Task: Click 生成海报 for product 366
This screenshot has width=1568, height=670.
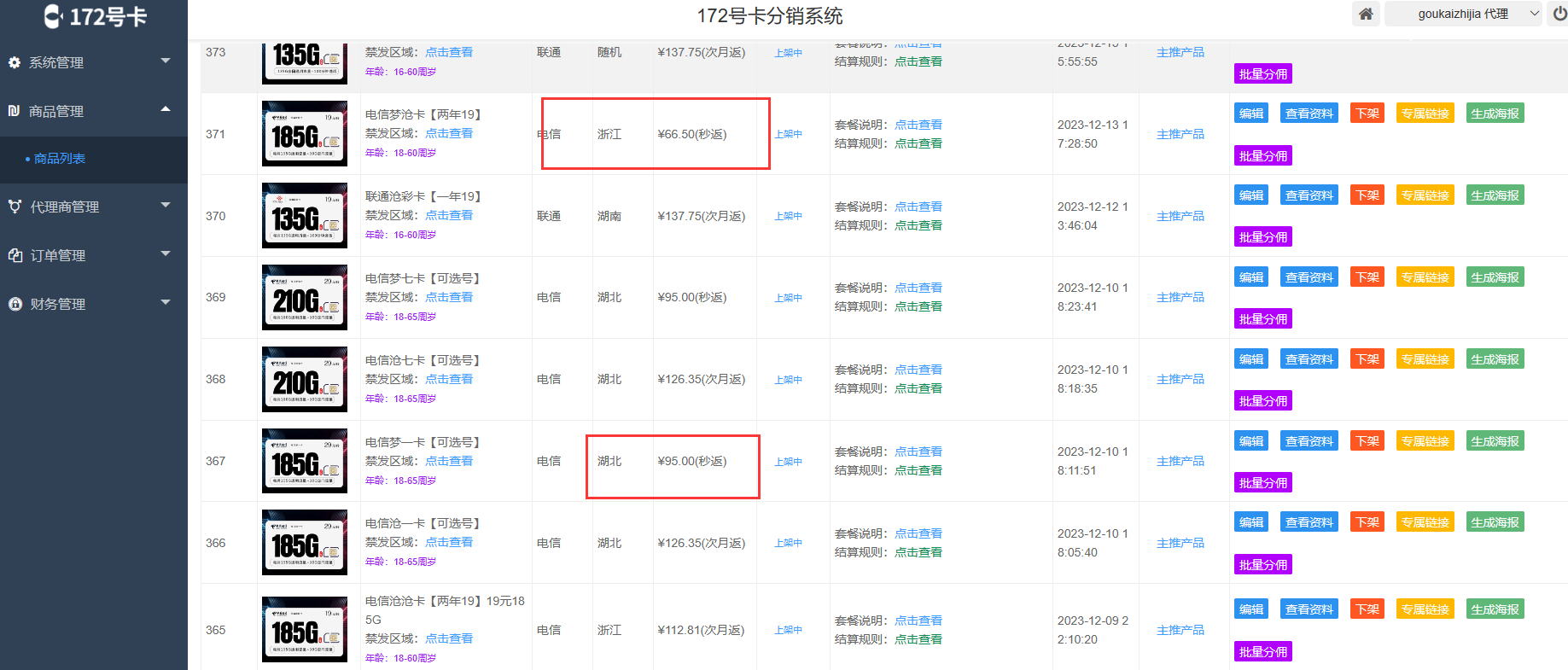Action: coord(1495,522)
